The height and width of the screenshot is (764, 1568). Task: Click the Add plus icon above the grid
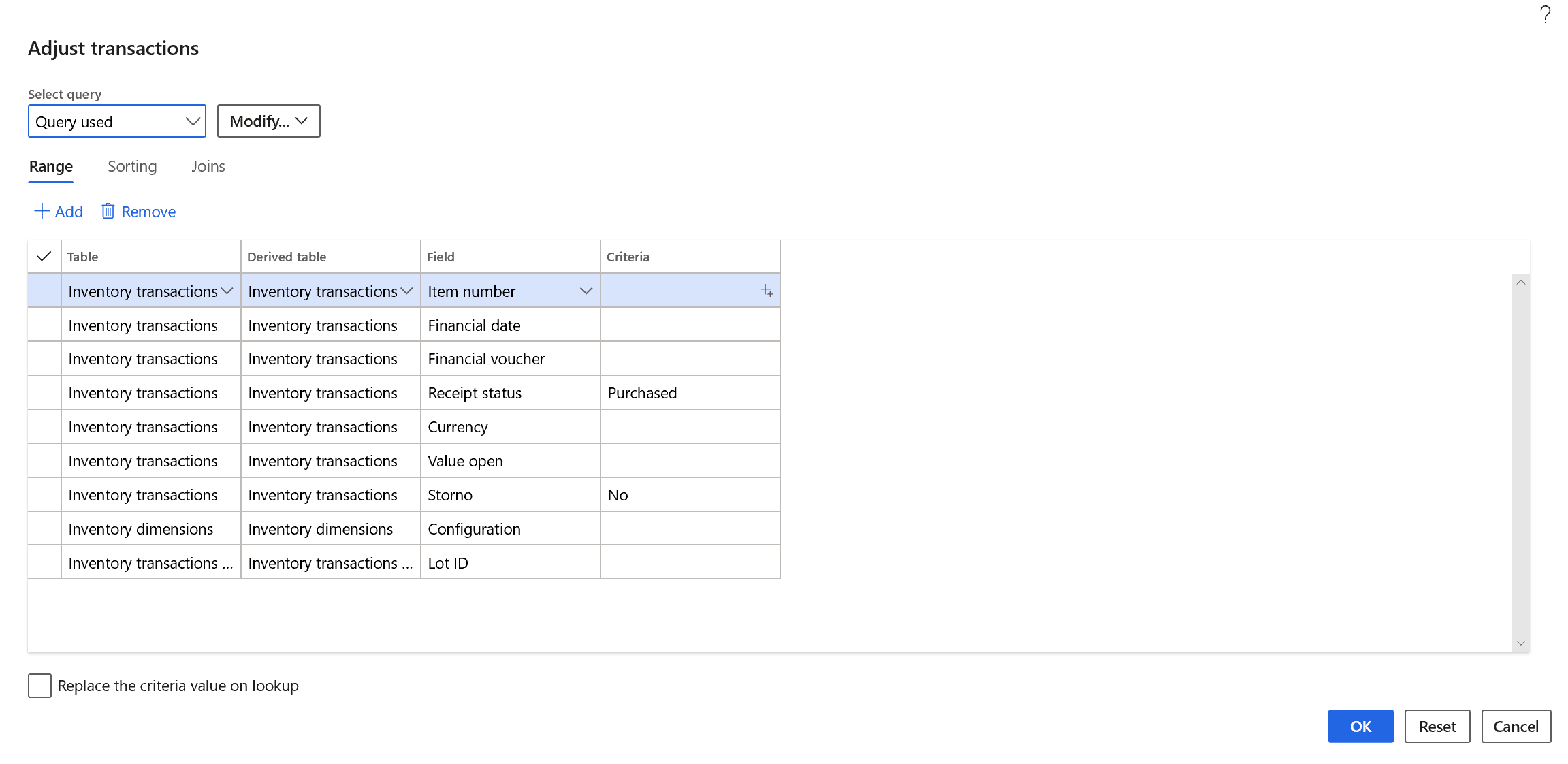click(x=43, y=211)
